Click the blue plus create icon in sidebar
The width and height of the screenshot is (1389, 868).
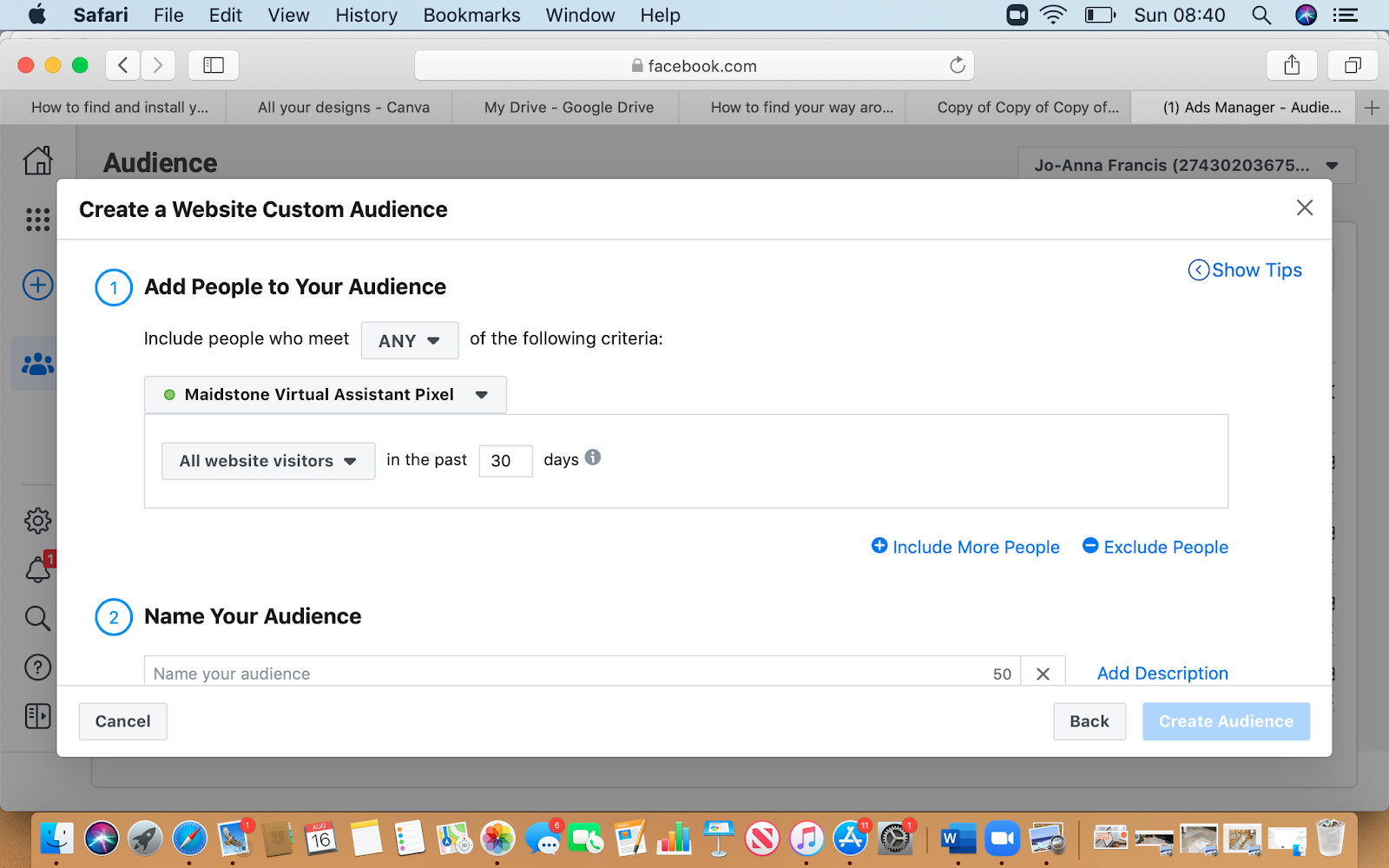38,285
